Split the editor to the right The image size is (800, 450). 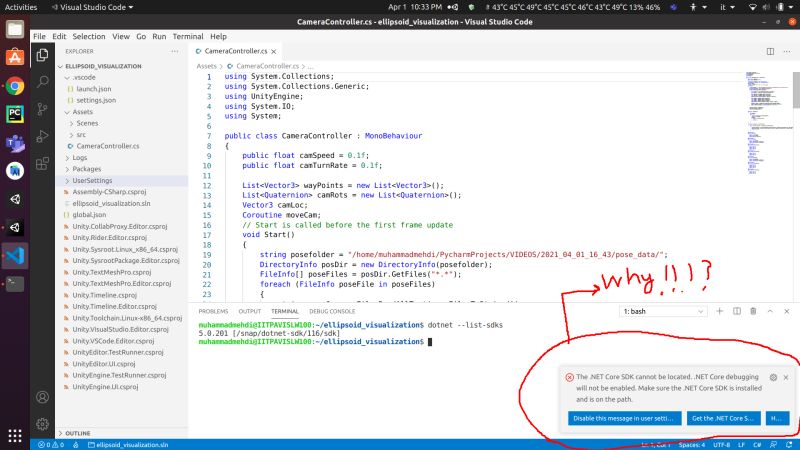pyautogui.click(x=770, y=52)
